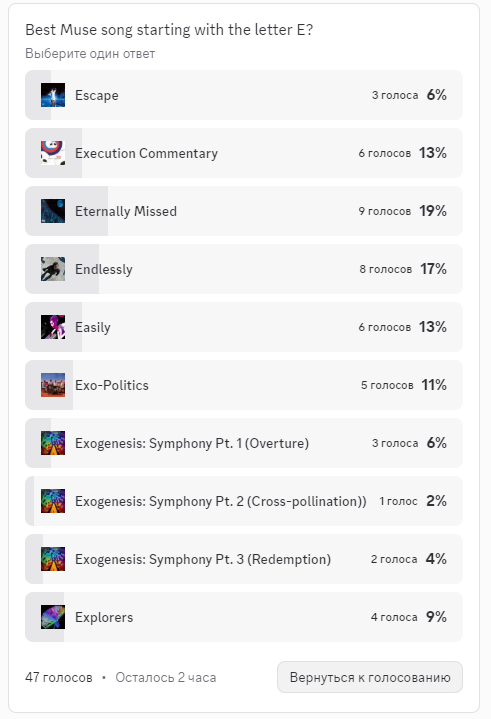Image resolution: width=491 pixels, height=719 pixels.
Task: Choose Exogenesis: Symphony Pt. 2 (Cross-pollination) option
Action: [x=244, y=501]
